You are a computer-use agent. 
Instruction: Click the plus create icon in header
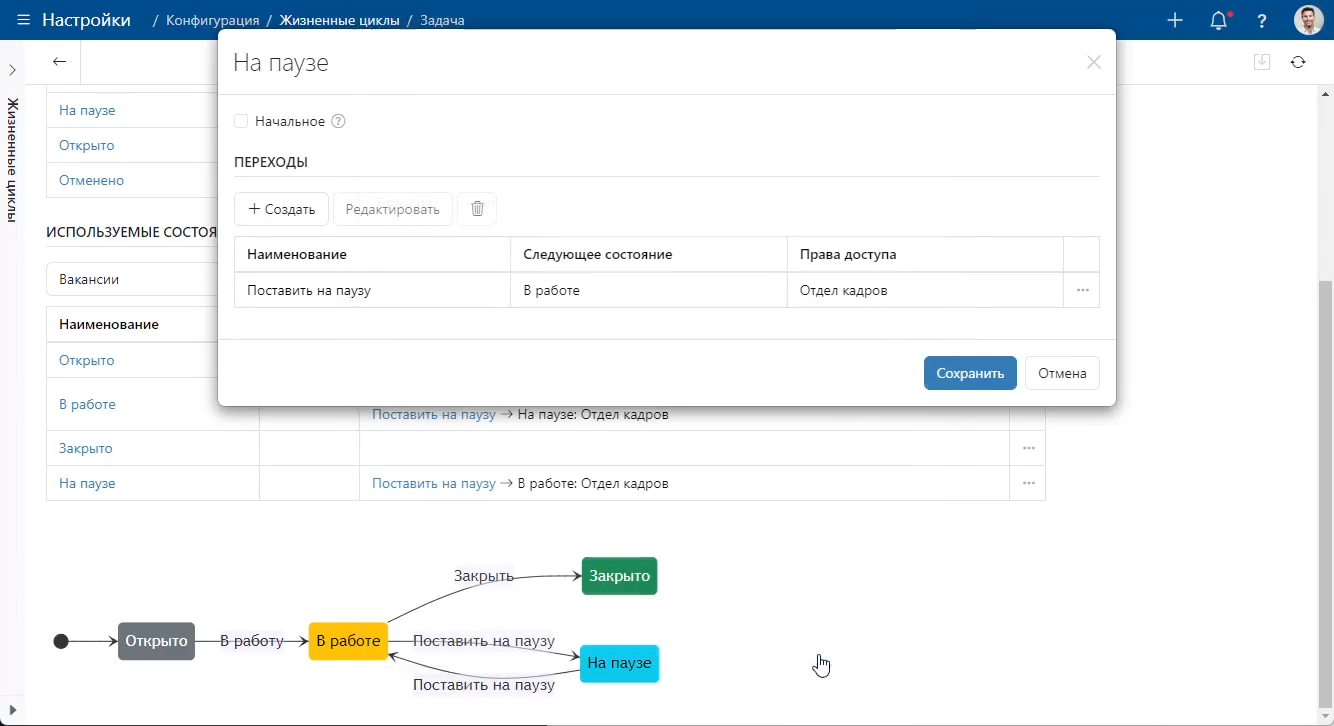(1175, 20)
